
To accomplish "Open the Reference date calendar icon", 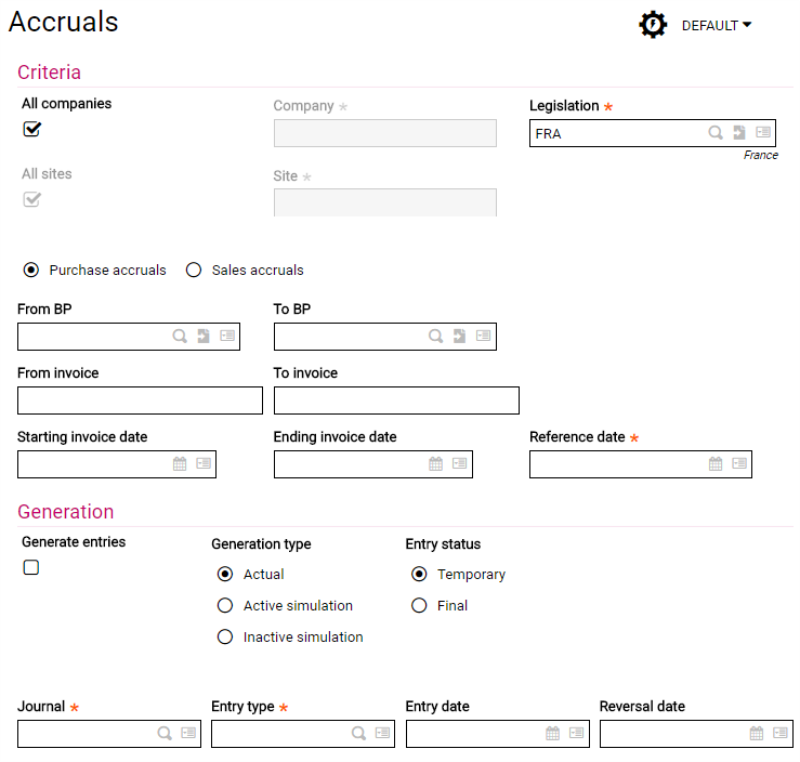I will pyautogui.click(x=716, y=464).
